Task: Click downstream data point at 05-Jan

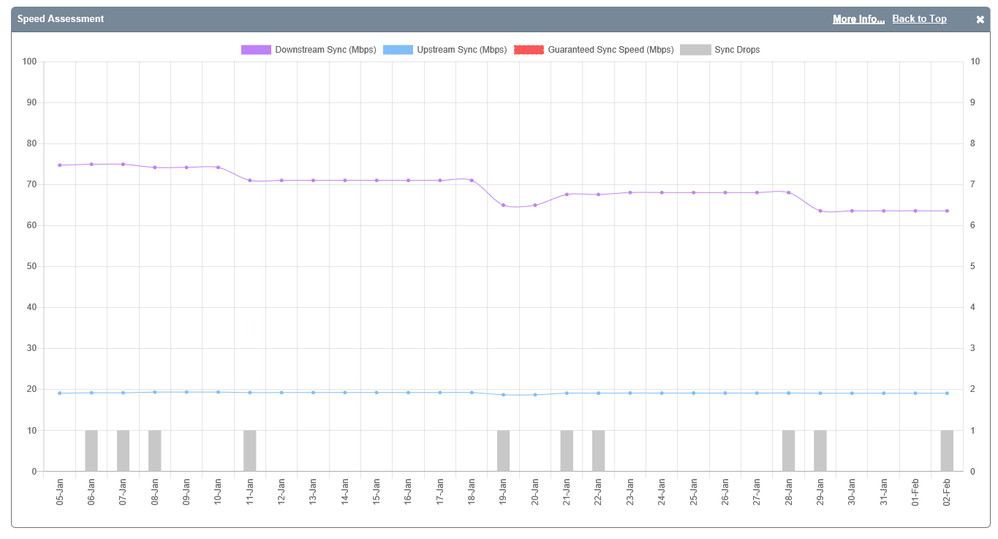Action: (60, 165)
